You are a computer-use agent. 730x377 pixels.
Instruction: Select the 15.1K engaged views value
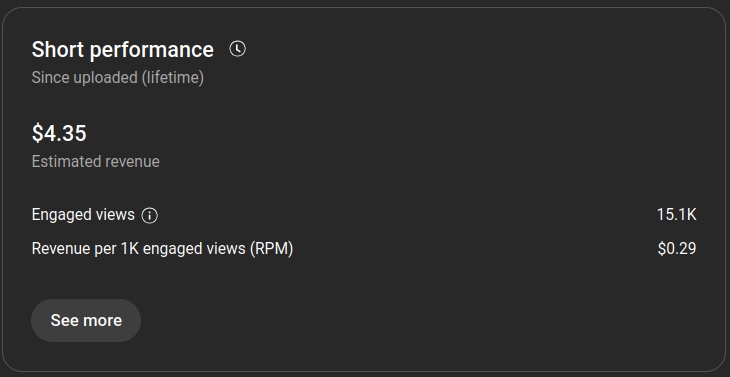676,215
